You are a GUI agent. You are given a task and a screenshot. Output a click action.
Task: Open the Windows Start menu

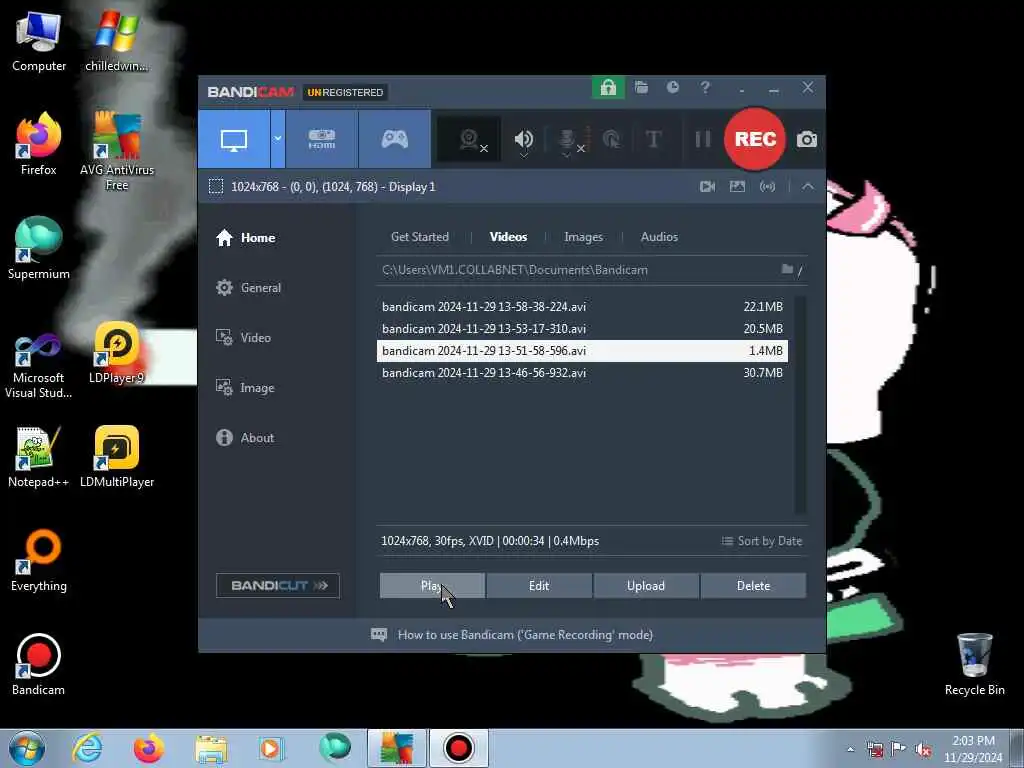[x=27, y=748]
